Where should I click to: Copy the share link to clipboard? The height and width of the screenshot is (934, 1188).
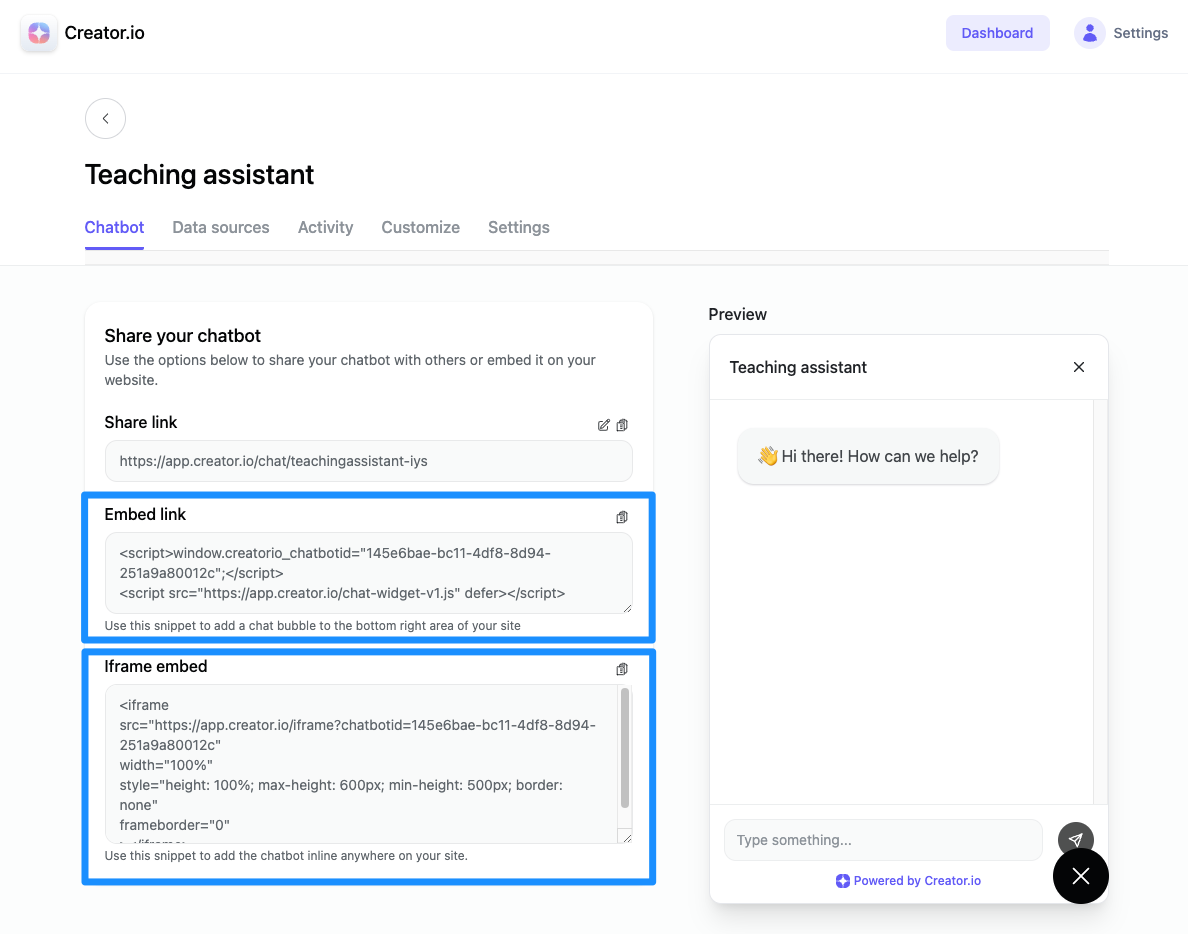(x=622, y=425)
